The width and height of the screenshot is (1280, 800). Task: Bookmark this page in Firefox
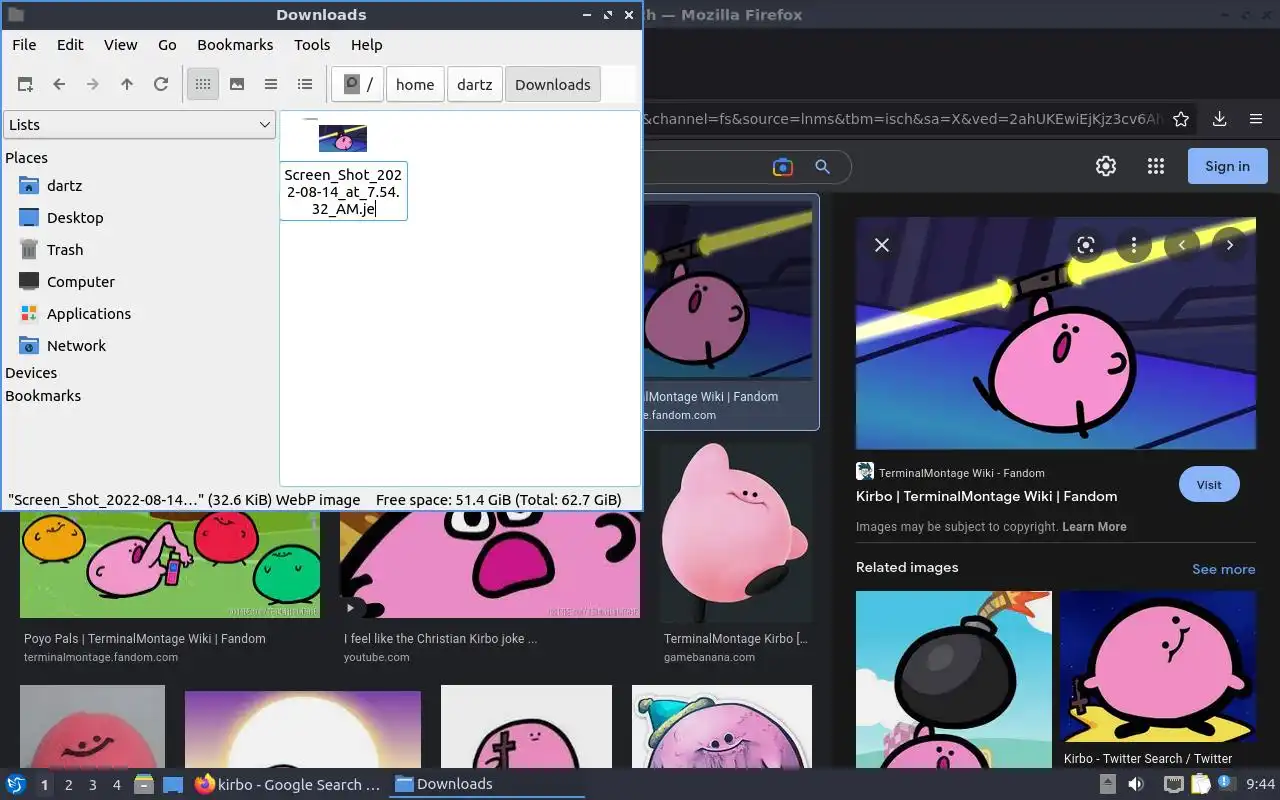1181,119
